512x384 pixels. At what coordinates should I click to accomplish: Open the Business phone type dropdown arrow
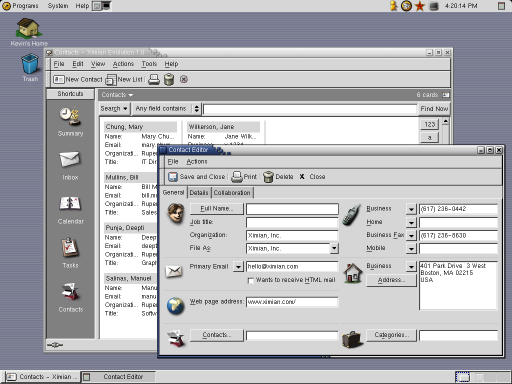click(411, 209)
